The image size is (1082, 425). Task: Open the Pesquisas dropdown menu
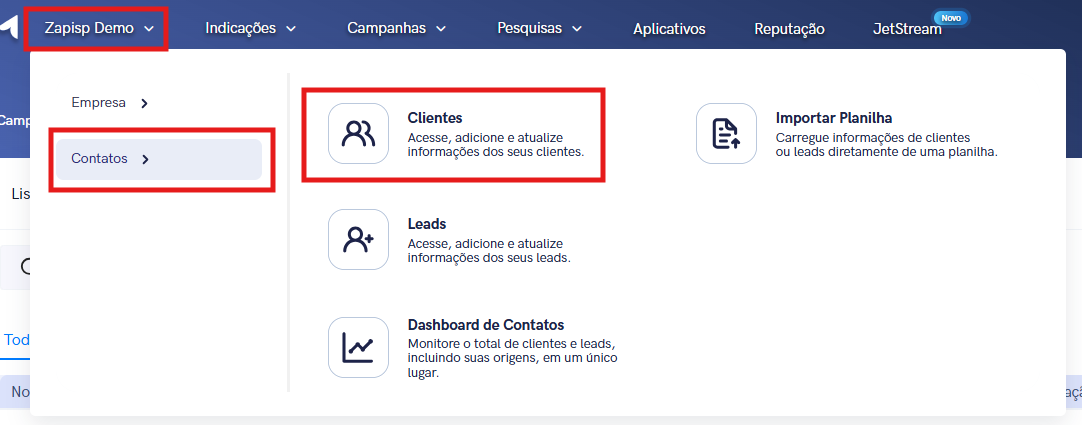pyautogui.click(x=539, y=29)
